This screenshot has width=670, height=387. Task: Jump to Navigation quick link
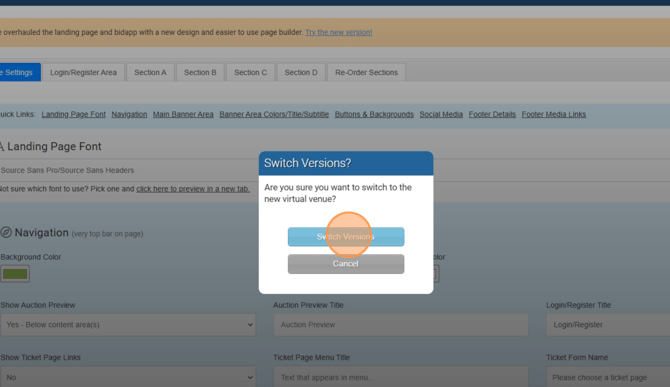click(129, 114)
